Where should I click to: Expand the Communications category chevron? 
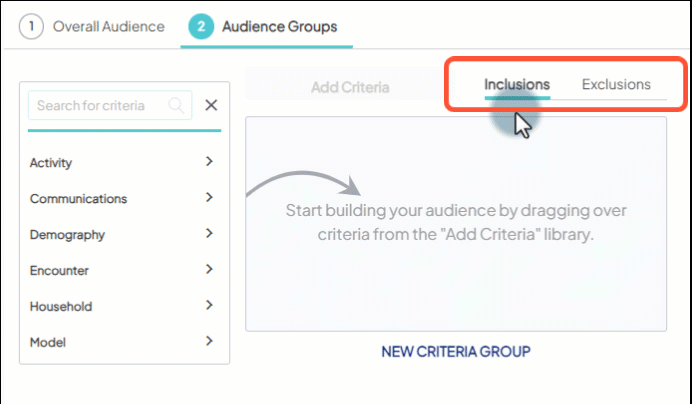pos(210,197)
